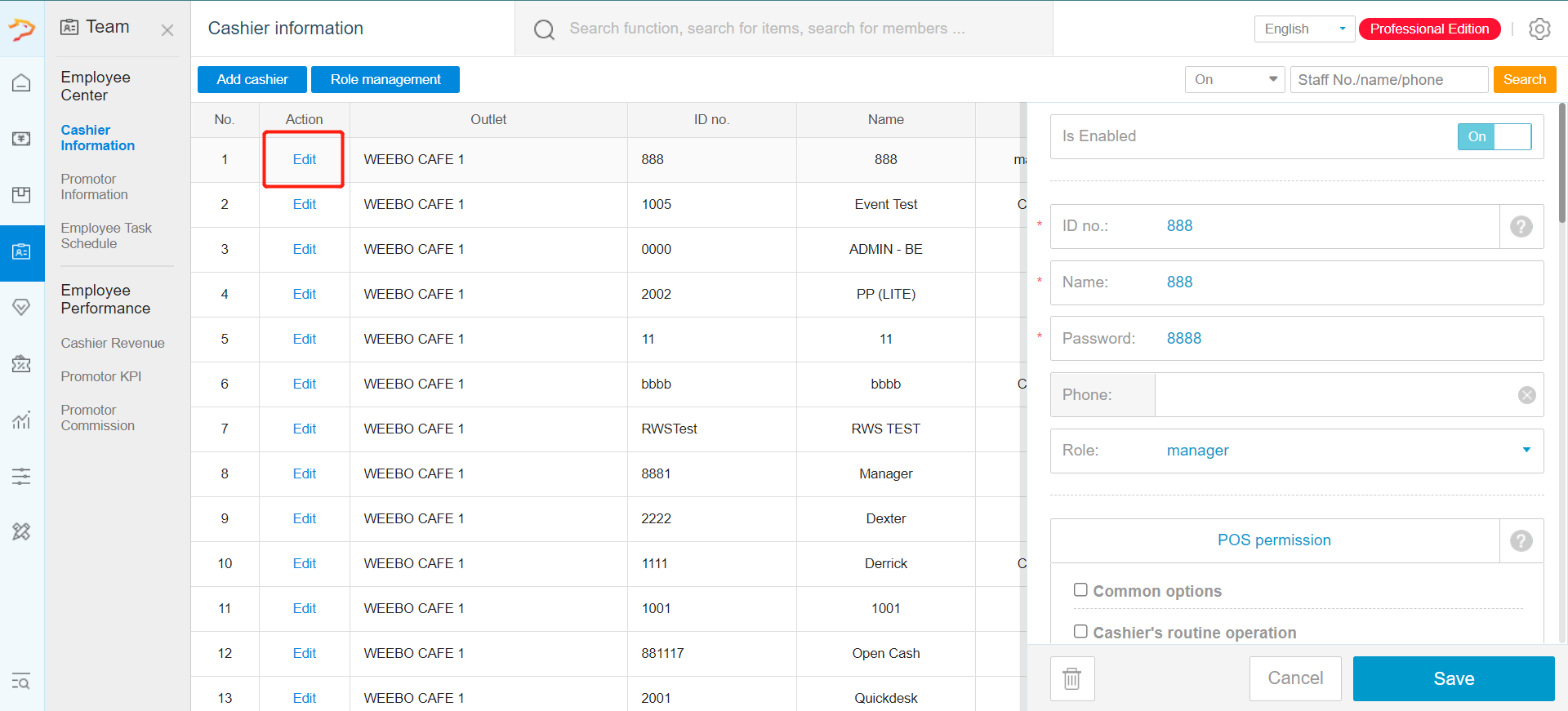This screenshot has height=711, width=1568.
Task: Click Edit for RWS TEST row
Action: [x=305, y=429]
